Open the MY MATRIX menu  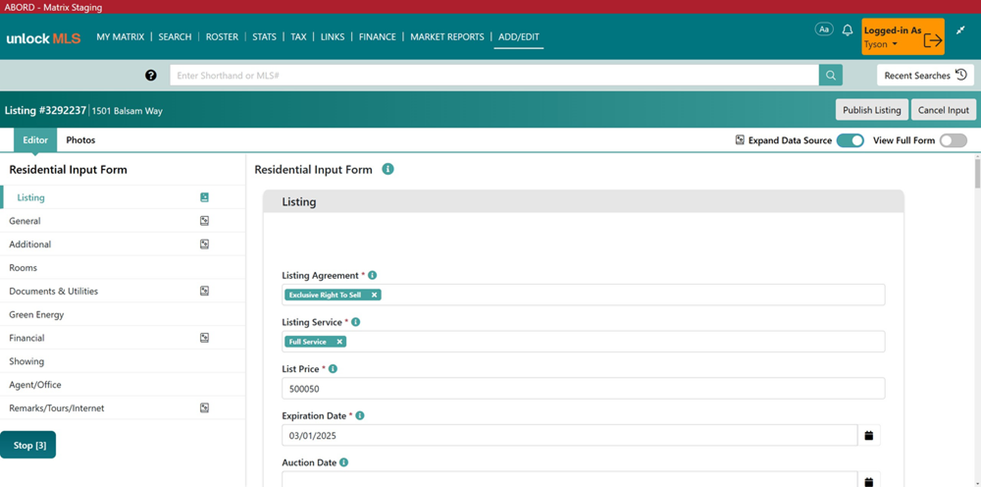tap(120, 37)
